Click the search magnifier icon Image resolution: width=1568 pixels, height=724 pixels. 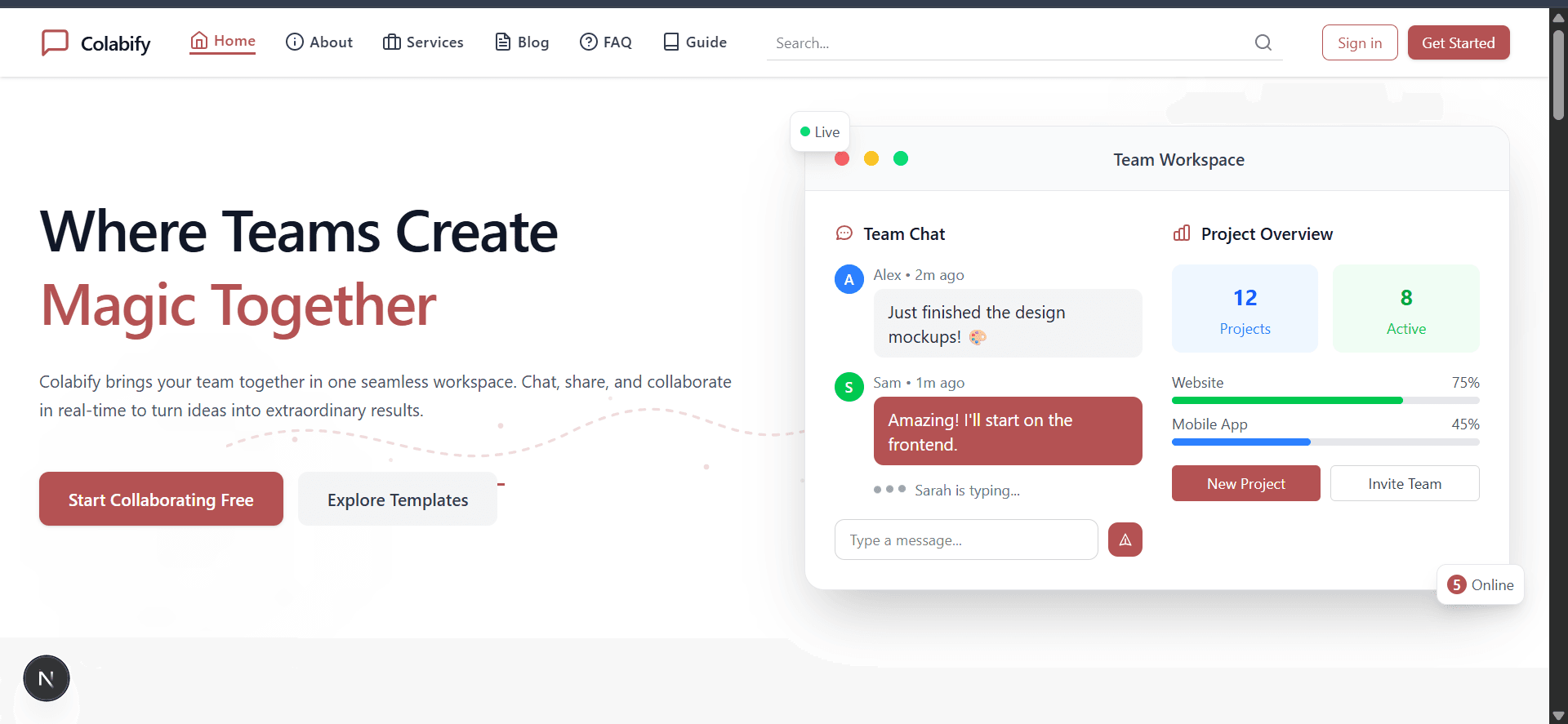tap(1263, 42)
